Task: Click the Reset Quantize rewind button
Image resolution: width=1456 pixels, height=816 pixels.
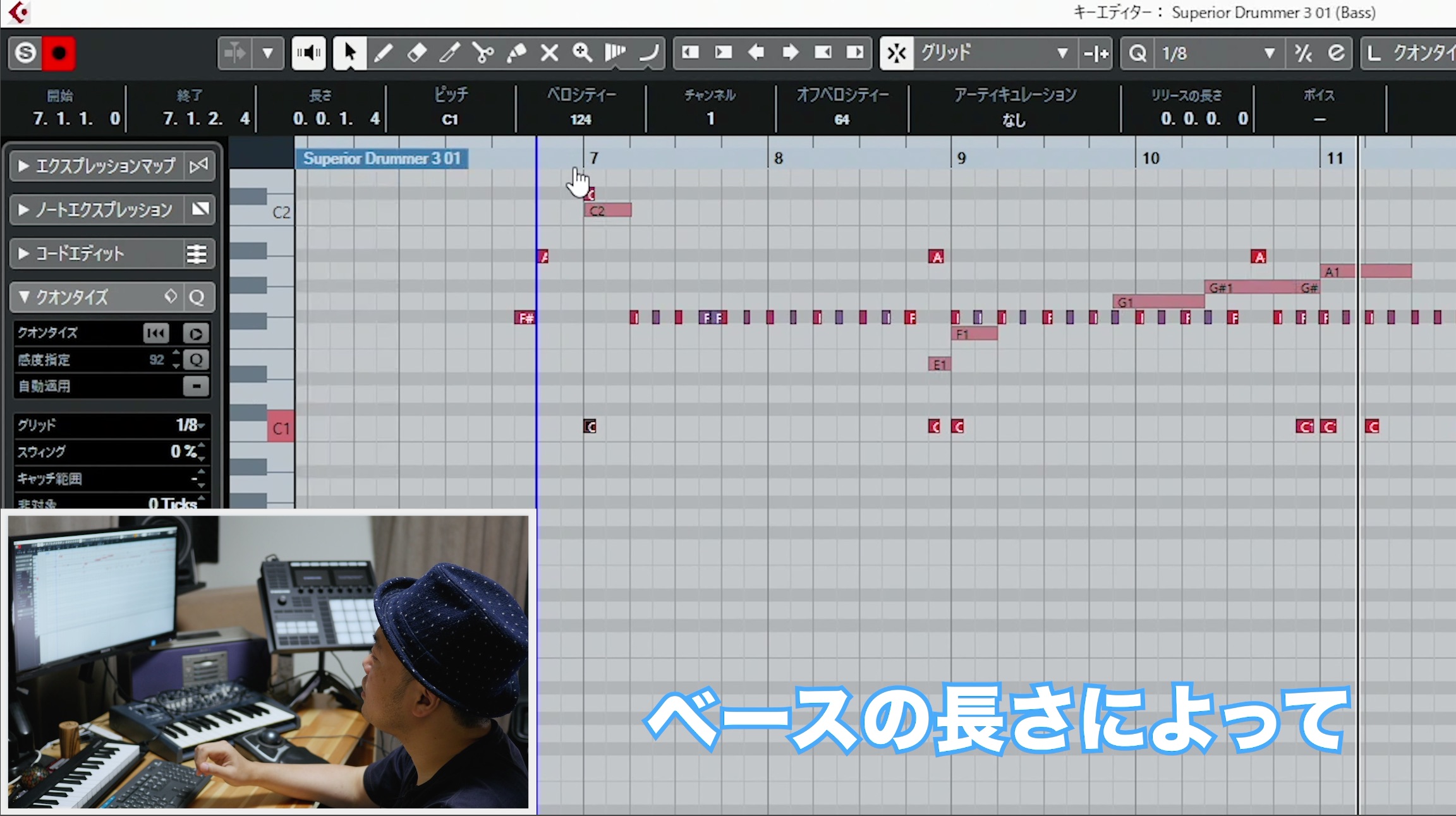Action: (156, 333)
